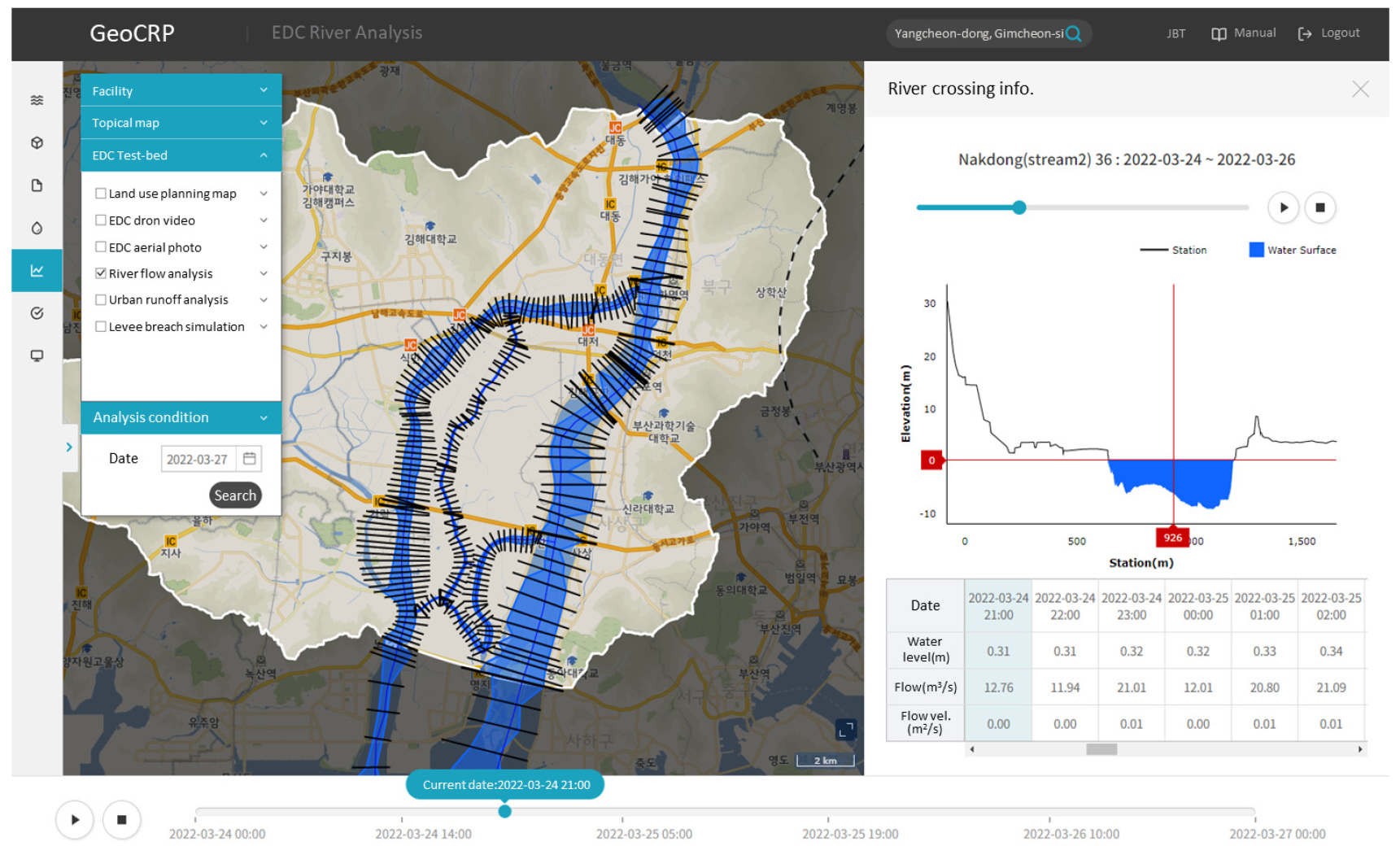Viewport: 1400px width, 855px height.
Task: Tick the Levee breach simulation checkbox
Action: coord(101,327)
